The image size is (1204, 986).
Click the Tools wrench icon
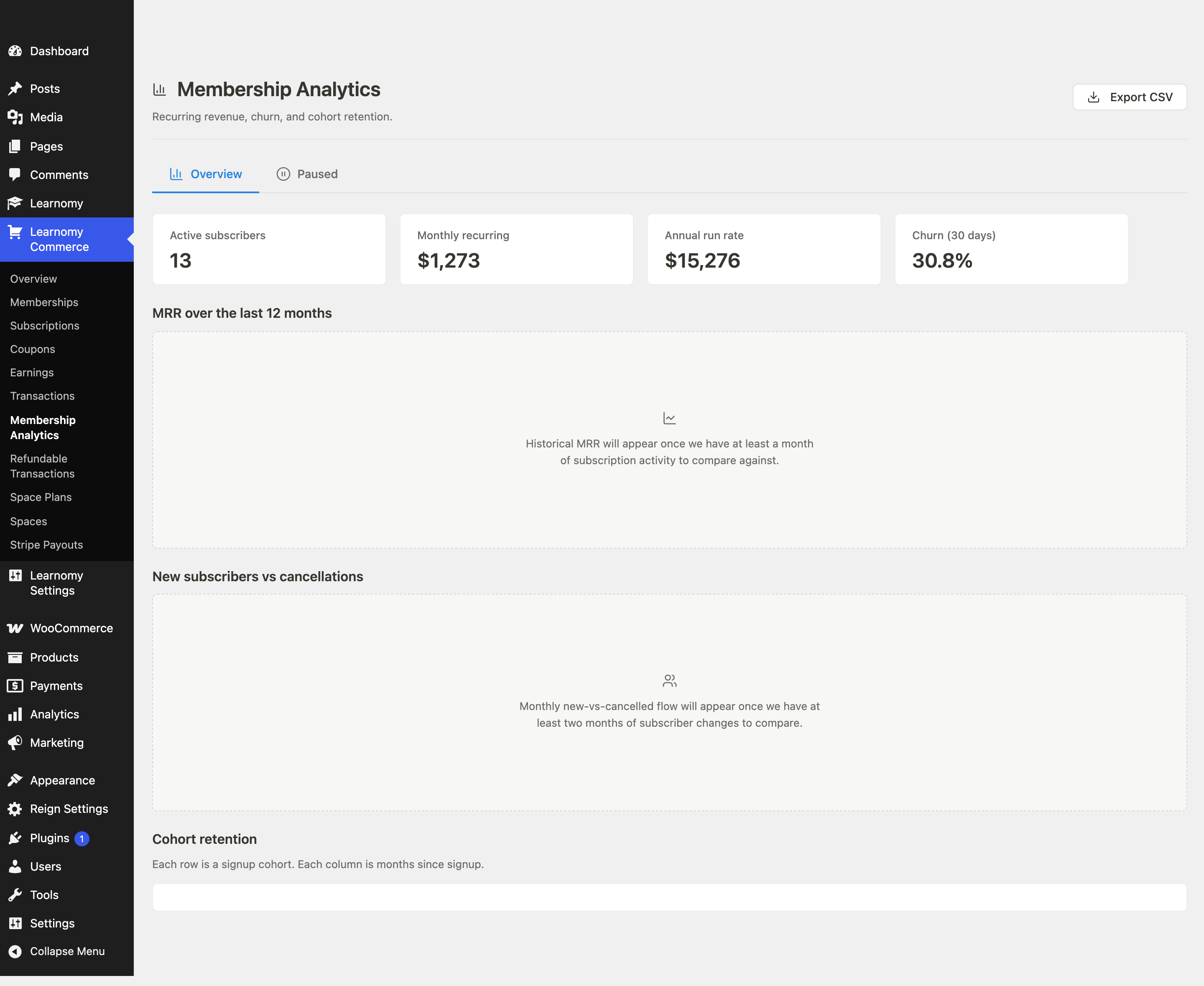tap(15, 894)
